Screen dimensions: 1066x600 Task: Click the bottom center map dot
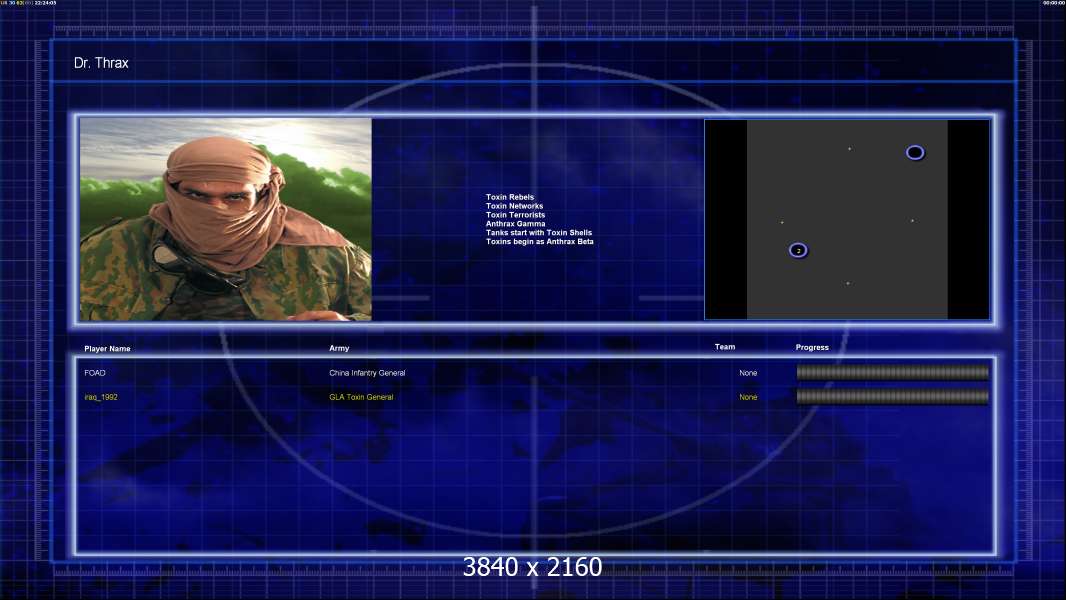(848, 283)
